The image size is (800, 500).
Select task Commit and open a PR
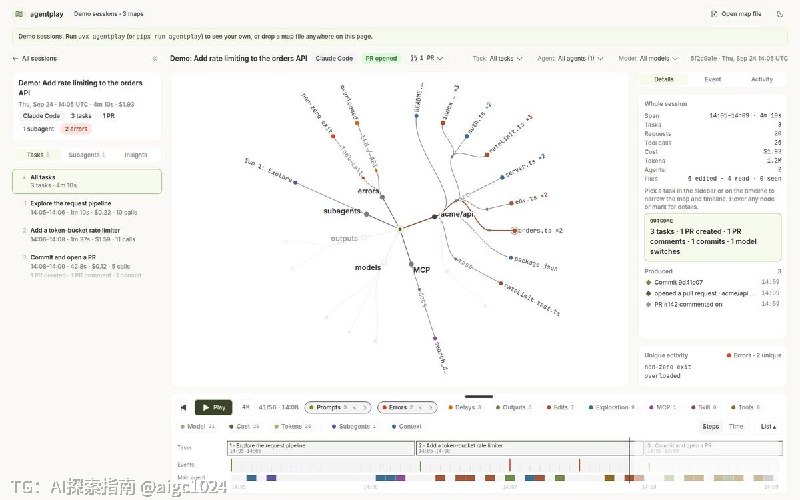[87, 265]
